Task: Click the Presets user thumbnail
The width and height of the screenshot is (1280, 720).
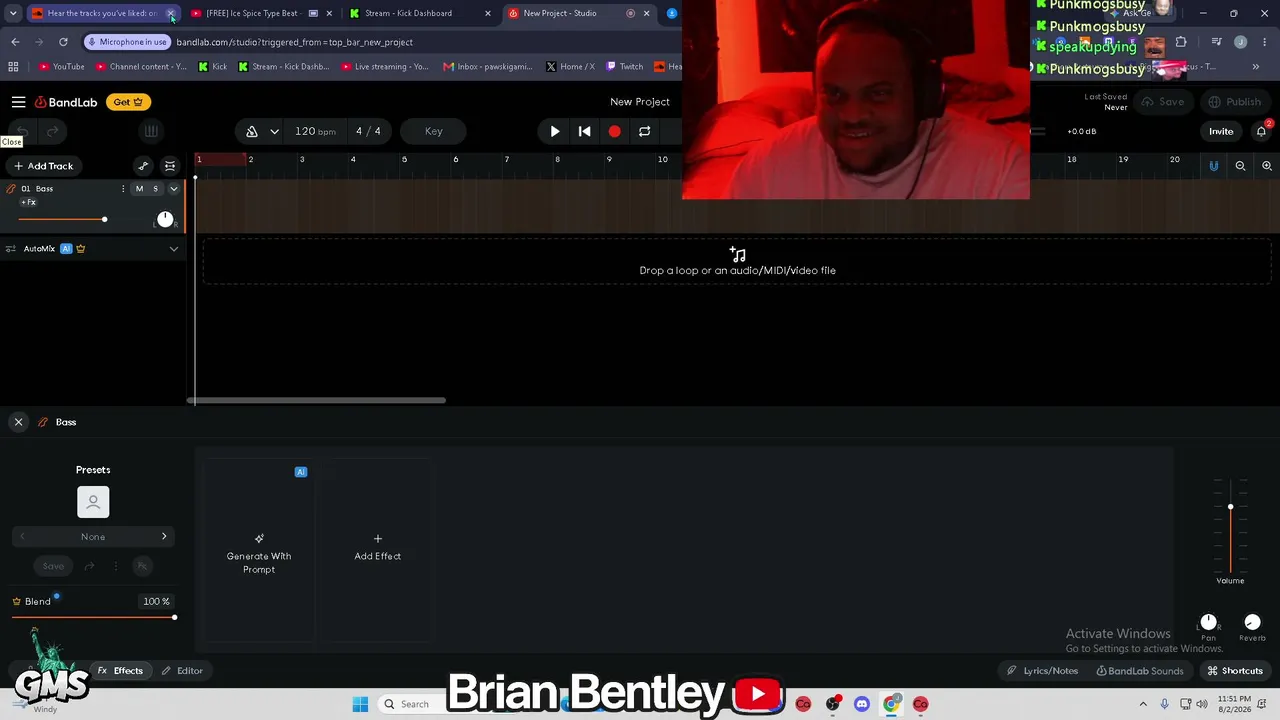Action: coord(93,502)
